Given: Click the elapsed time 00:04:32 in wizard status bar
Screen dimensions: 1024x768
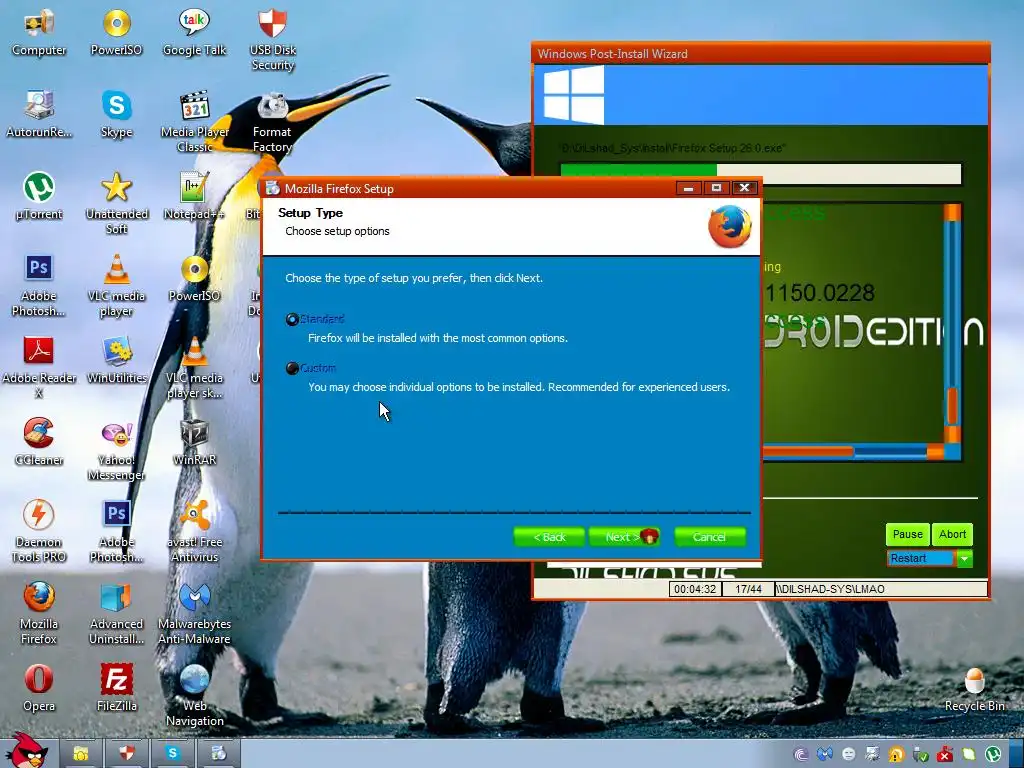Looking at the screenshot, I should [x=695, y=589].
